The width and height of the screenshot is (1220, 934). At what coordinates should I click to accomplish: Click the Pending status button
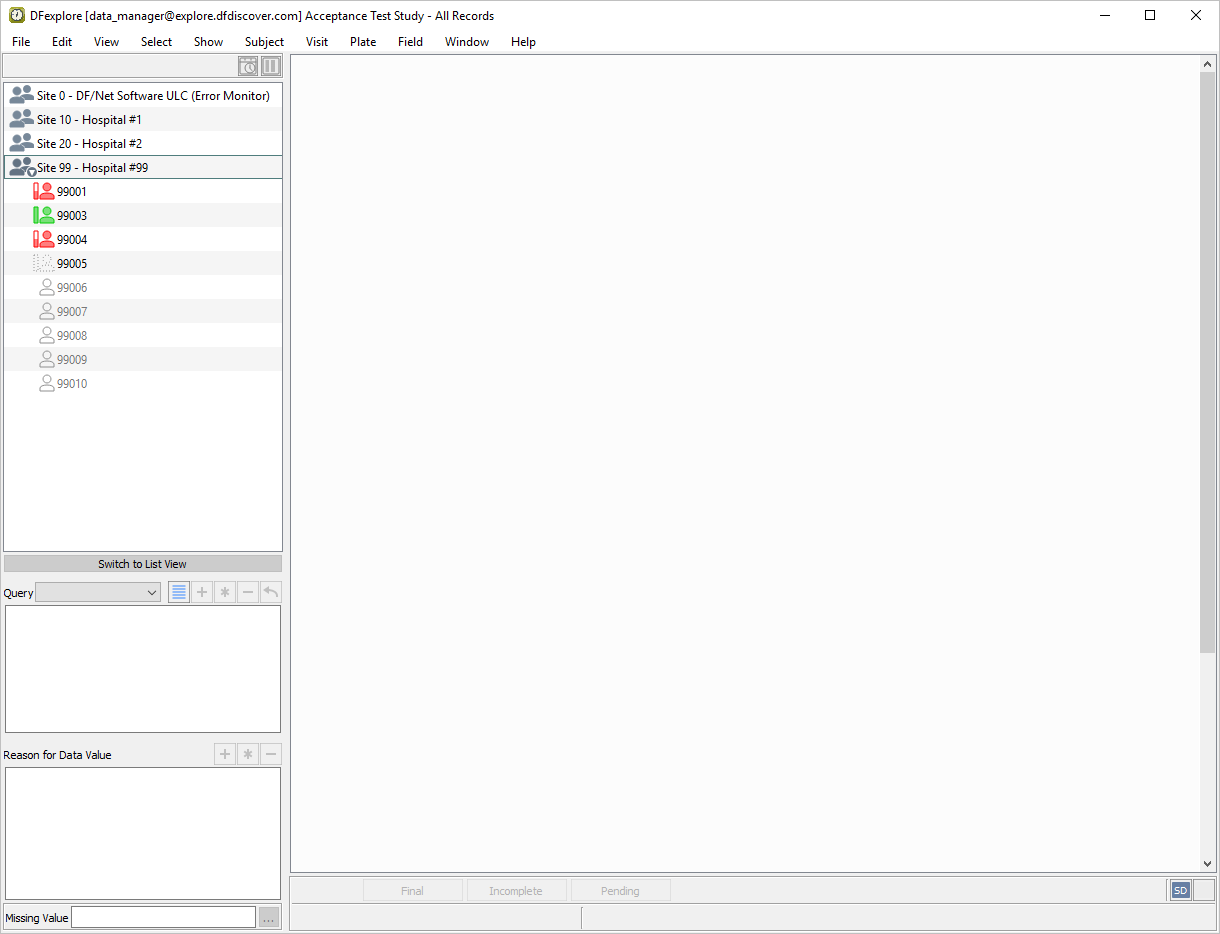(620, 891)
